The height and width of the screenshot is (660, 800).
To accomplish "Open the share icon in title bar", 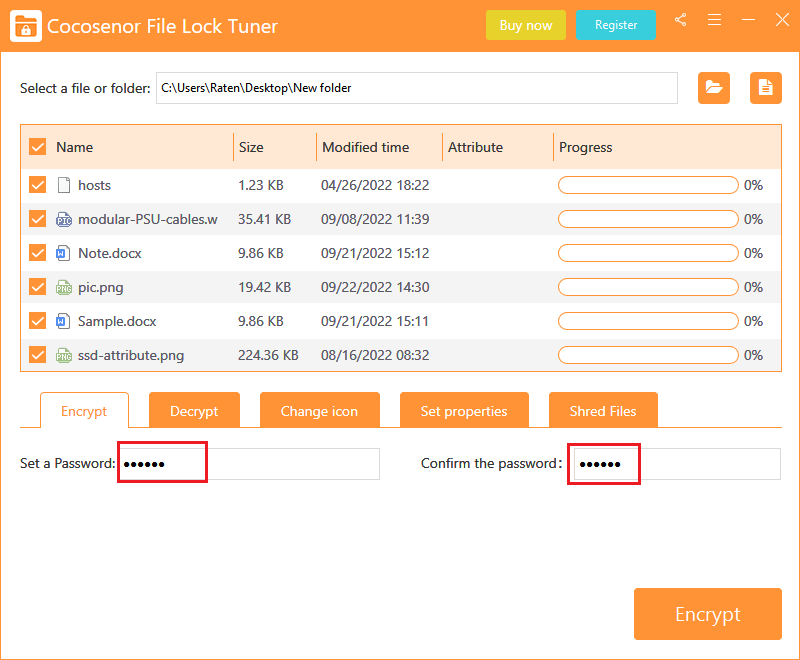I will coord(680,20).
